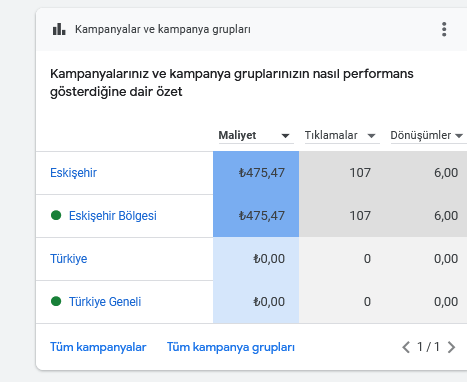Click the 107 clicks cell for Eskişehir Bölgesi
The height and width of the screenshot is (382, 467).
[x=342, y=216]
